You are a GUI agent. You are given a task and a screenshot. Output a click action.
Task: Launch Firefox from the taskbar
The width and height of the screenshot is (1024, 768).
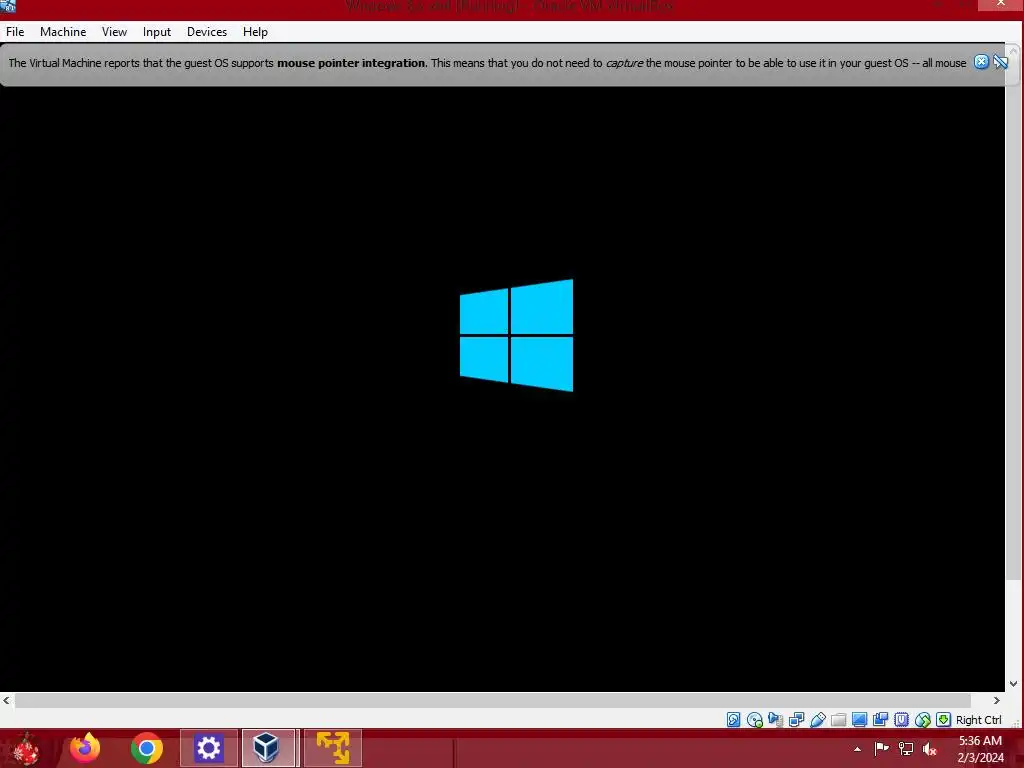tap(85, 748)
